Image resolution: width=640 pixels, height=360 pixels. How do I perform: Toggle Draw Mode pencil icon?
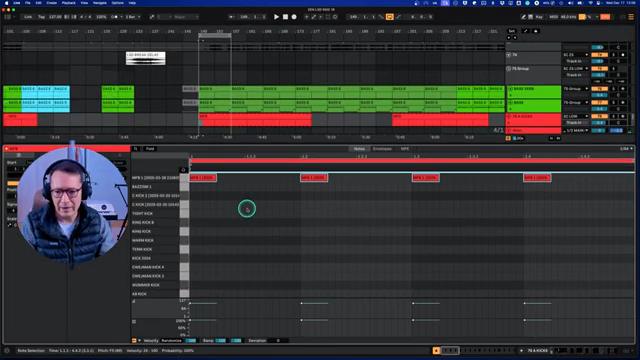[x=523, y=17]
